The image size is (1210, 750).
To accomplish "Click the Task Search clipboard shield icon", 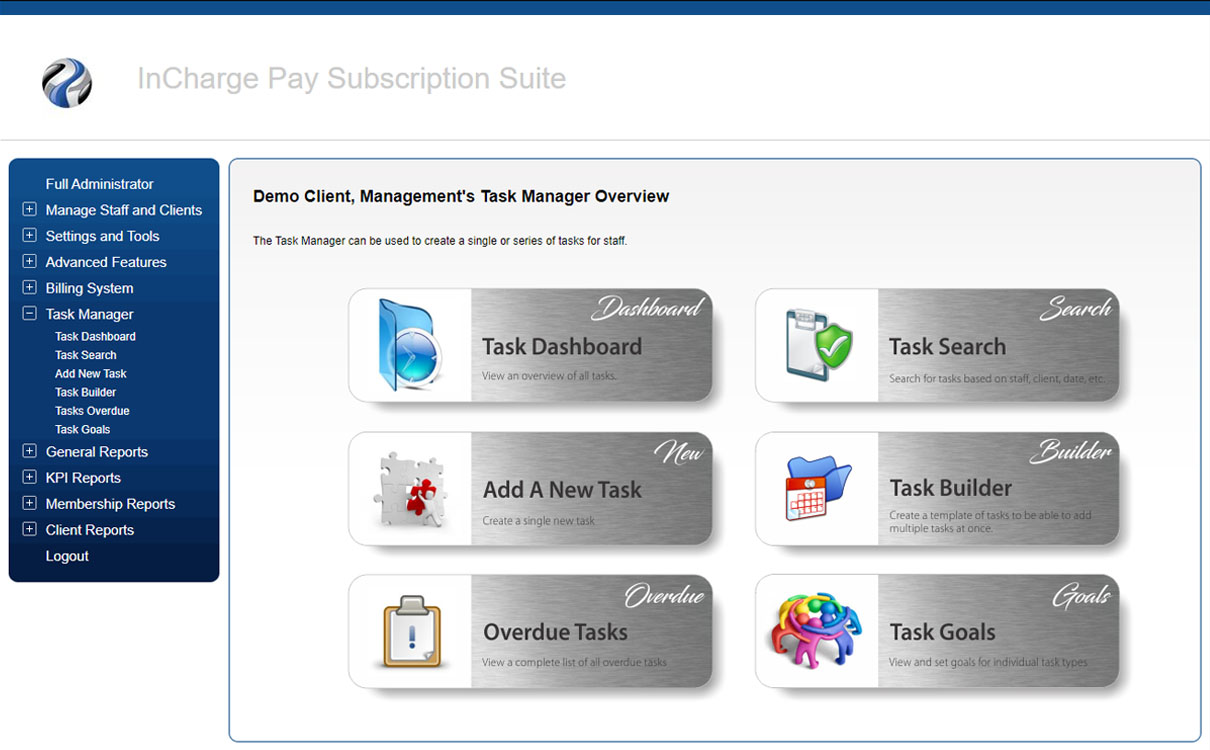I will [818, 345].
